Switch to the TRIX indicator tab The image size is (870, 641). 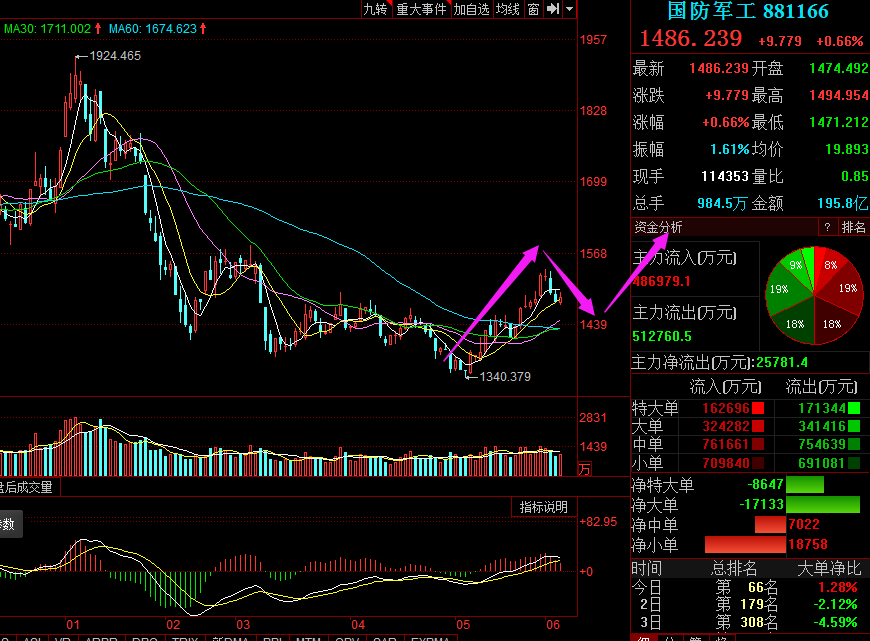[185, 637]
